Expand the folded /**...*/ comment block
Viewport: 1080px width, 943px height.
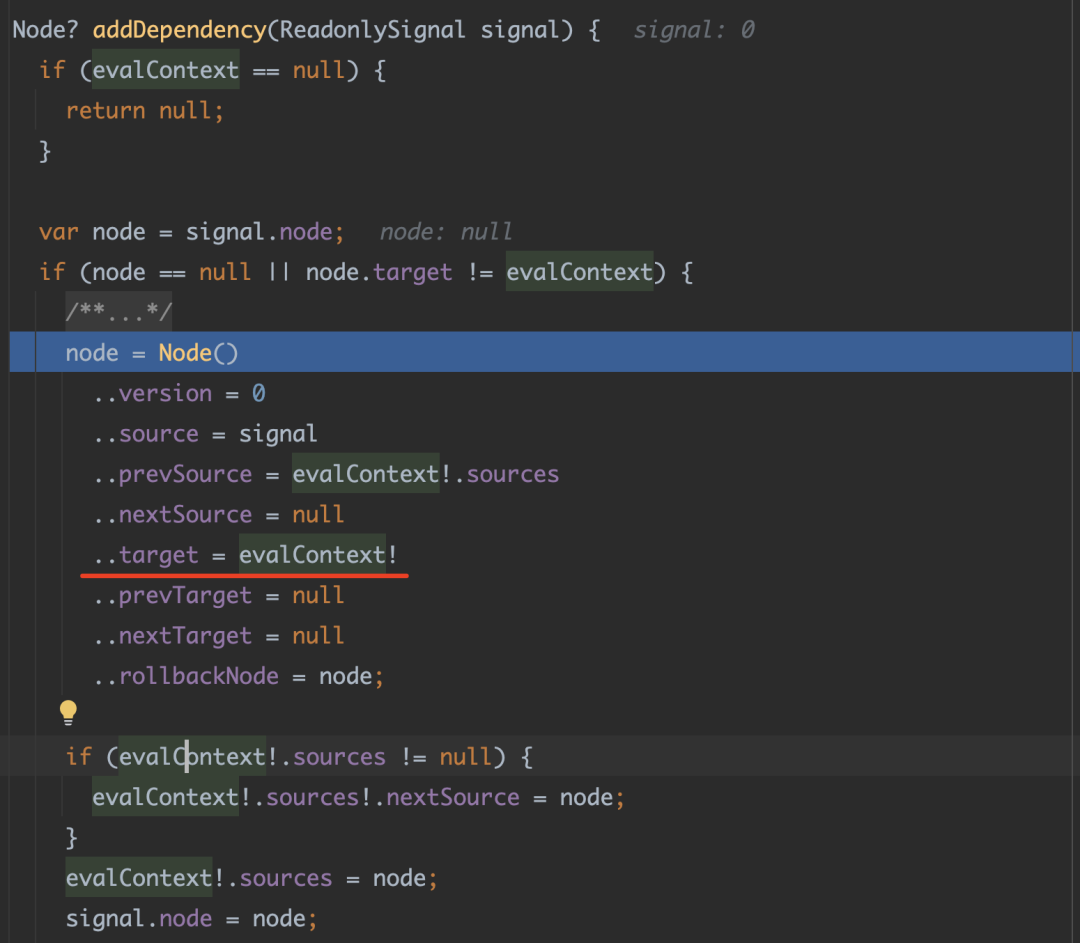point(118,313)
